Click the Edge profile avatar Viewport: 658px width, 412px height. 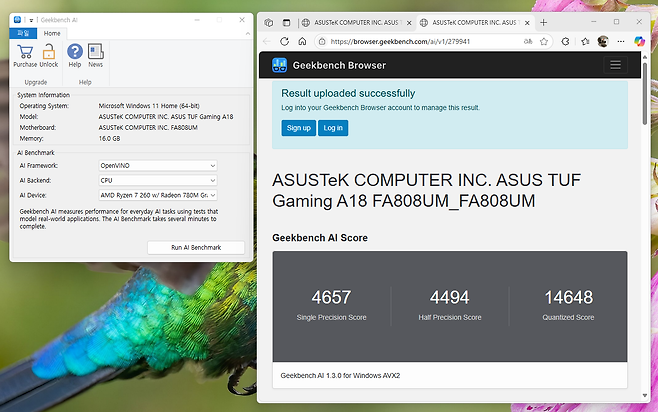[604, 42]
